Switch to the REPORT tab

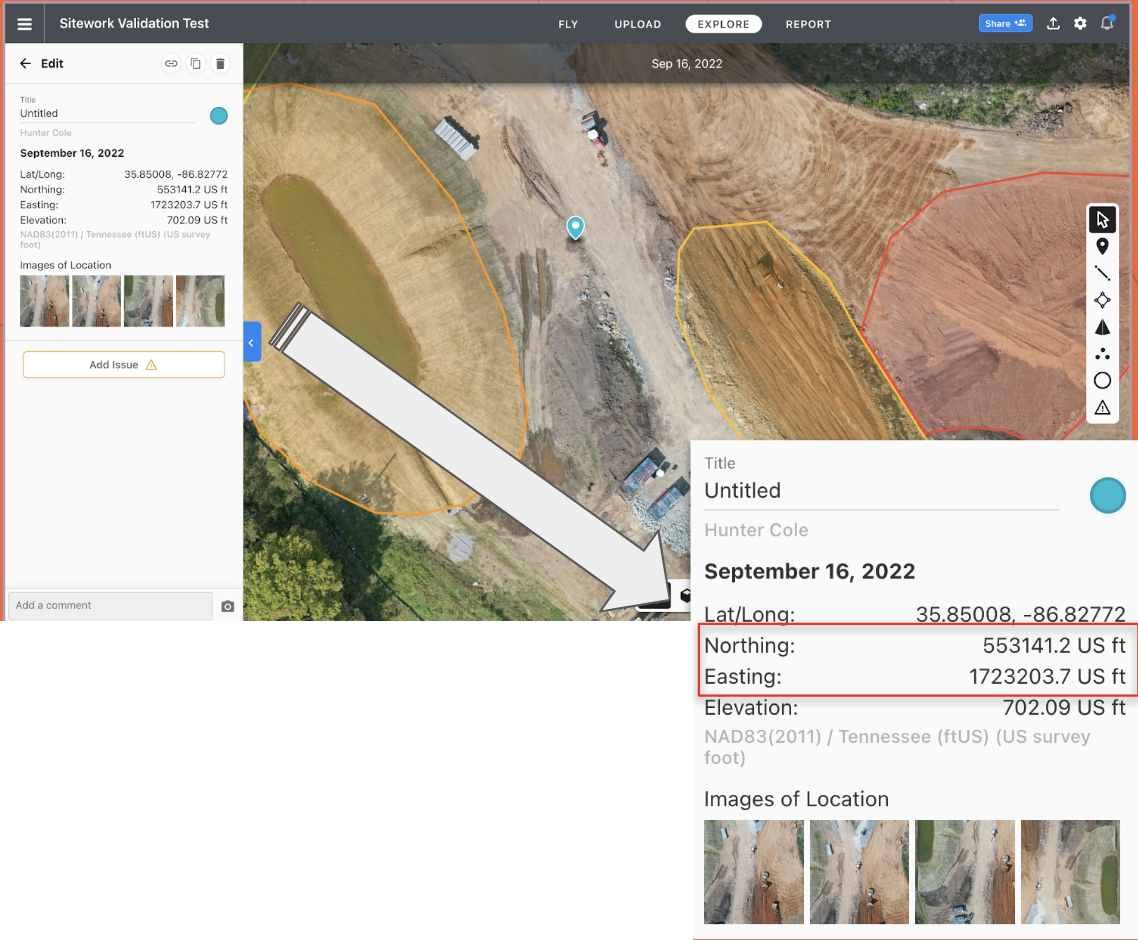pos(808,24)
